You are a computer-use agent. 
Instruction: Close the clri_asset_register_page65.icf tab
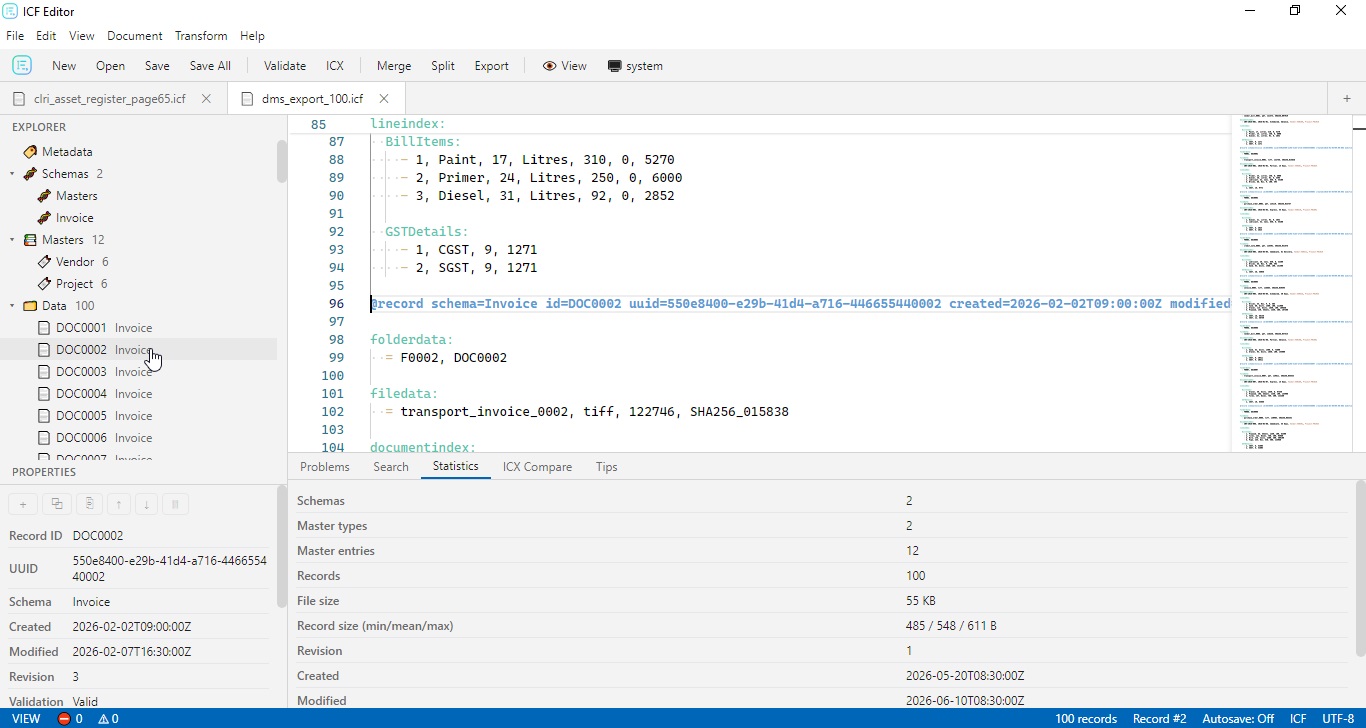(206, 99)
